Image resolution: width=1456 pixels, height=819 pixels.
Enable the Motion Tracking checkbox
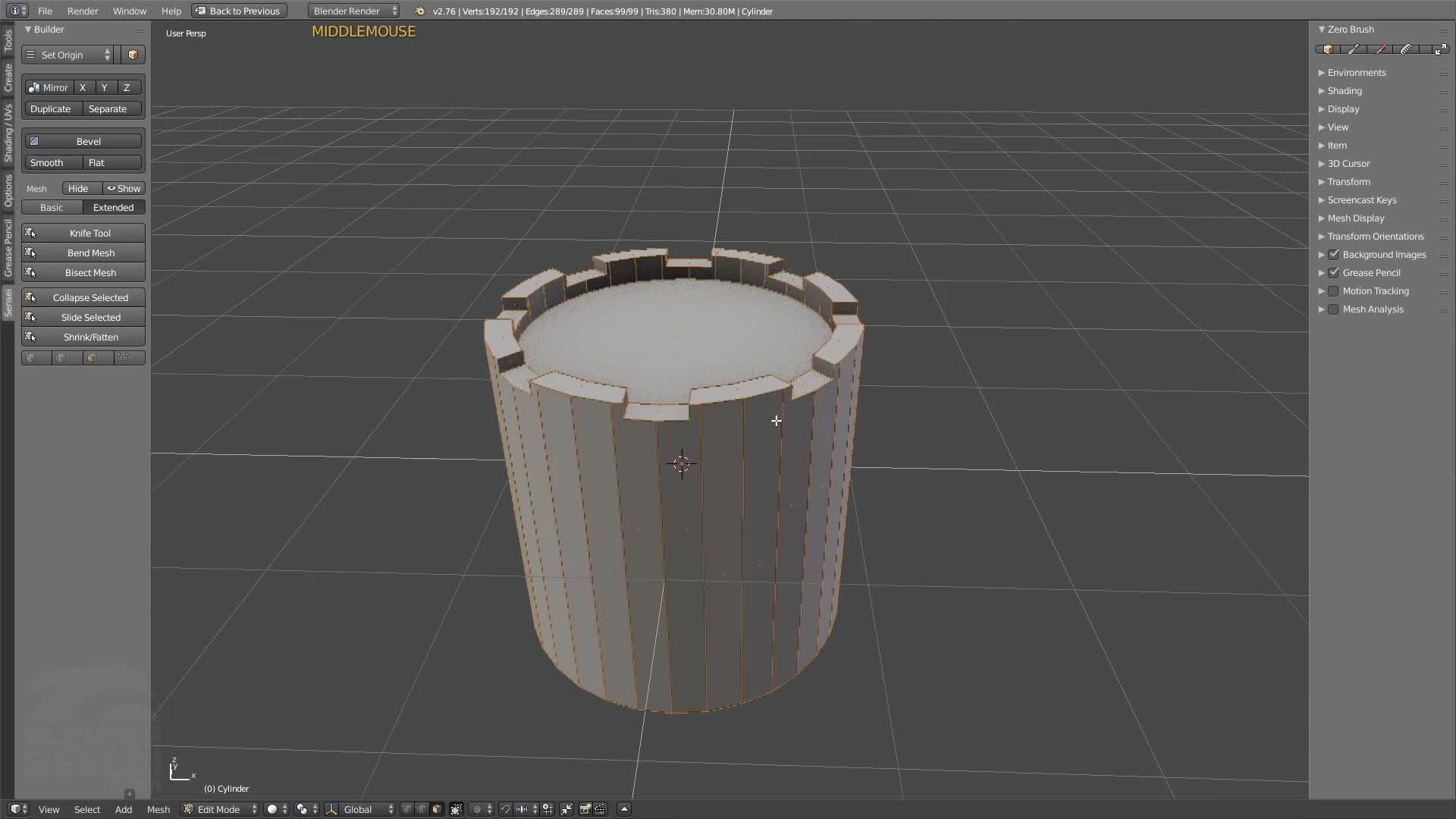1333,290
